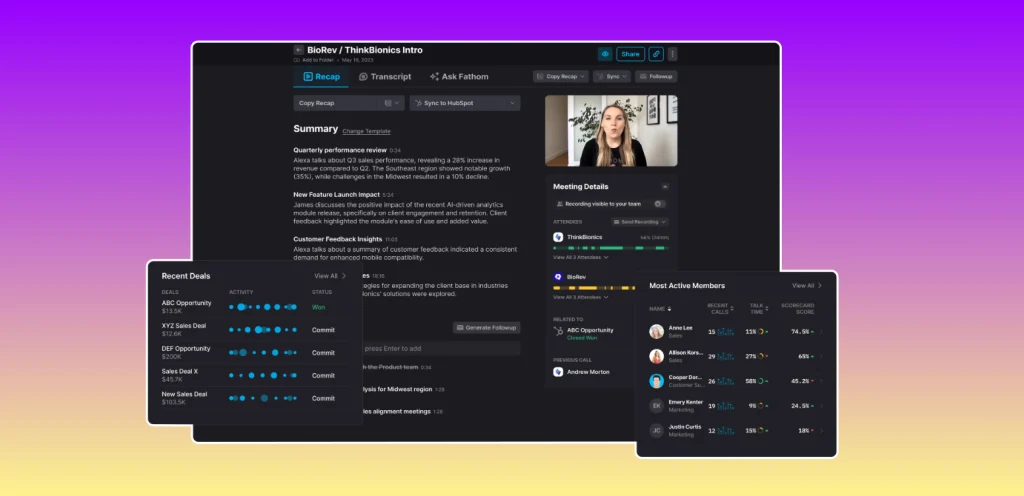Expand View All 3 Attendees under ThinkBionics
Image resolution: width=1024 pixels, height=496 pixels.
tap(581, 257)
